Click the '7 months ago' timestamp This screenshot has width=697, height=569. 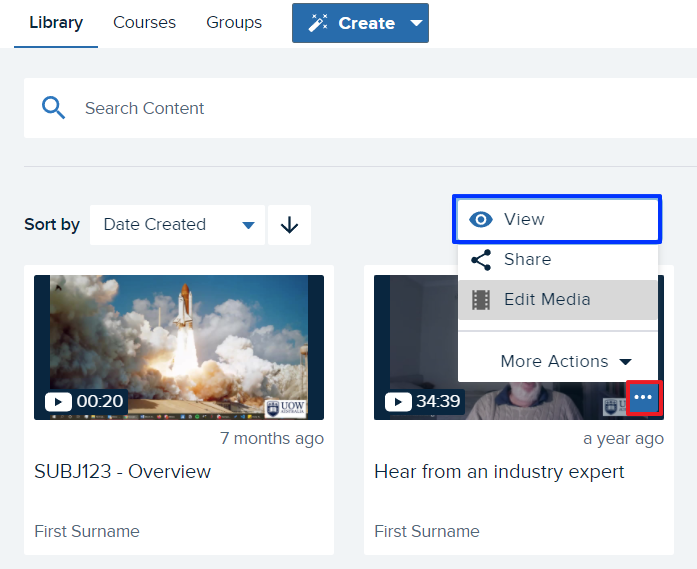coord(272,438)
